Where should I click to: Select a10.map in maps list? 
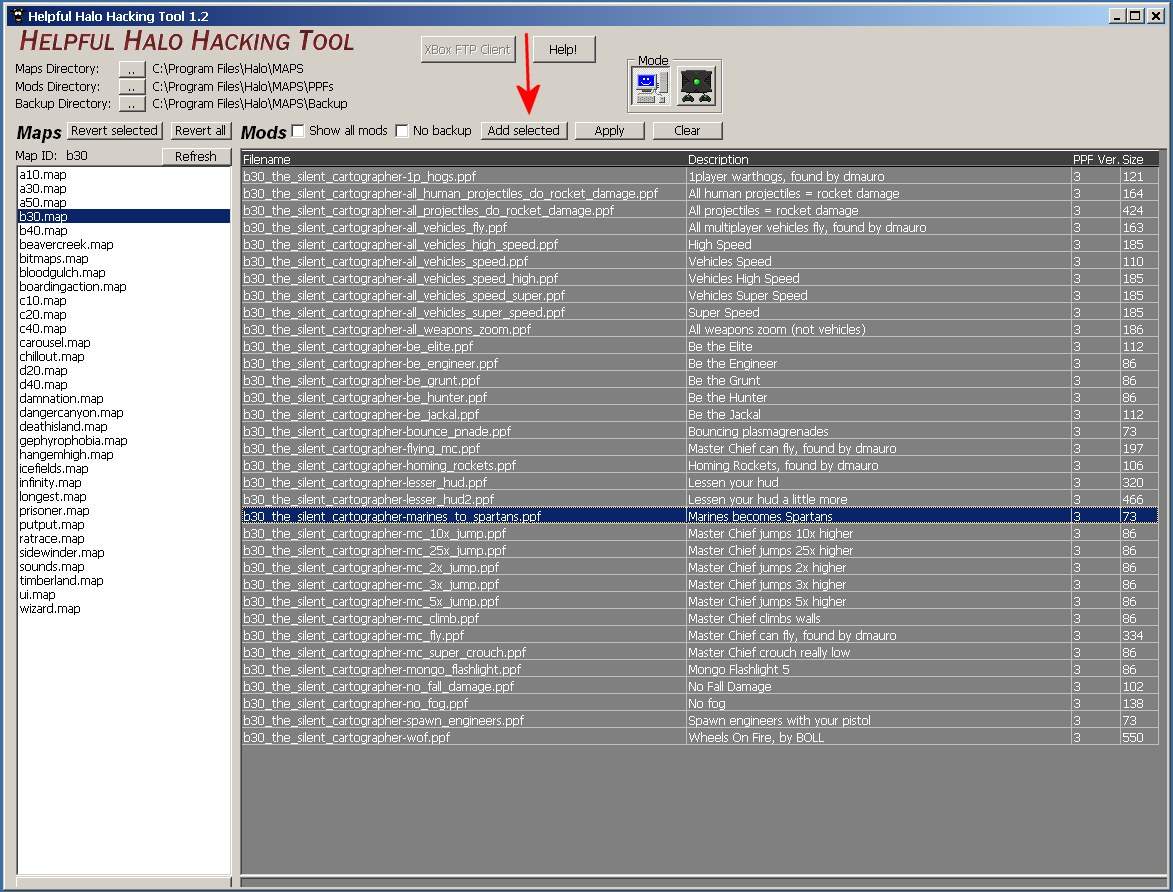click(124, 174)
